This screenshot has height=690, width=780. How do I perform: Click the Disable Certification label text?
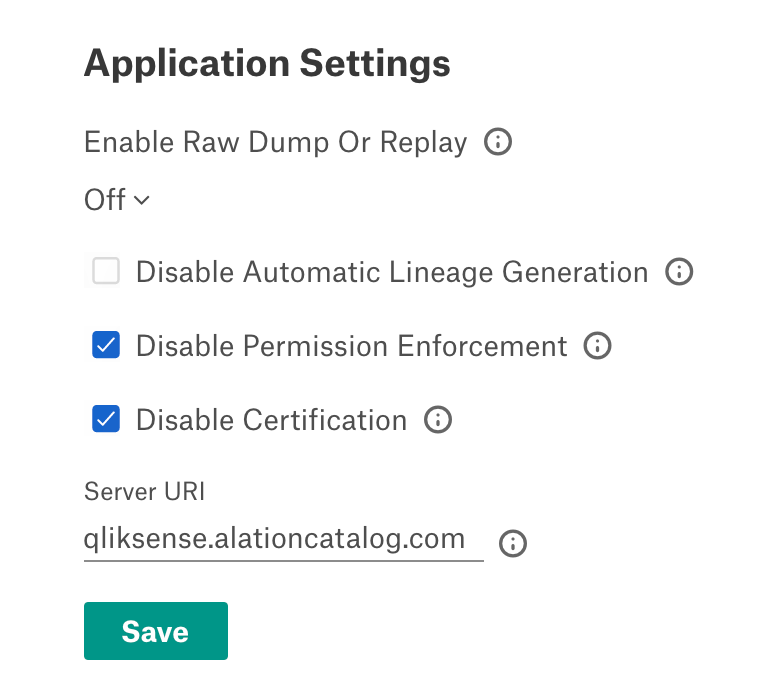tap(272, 420)
